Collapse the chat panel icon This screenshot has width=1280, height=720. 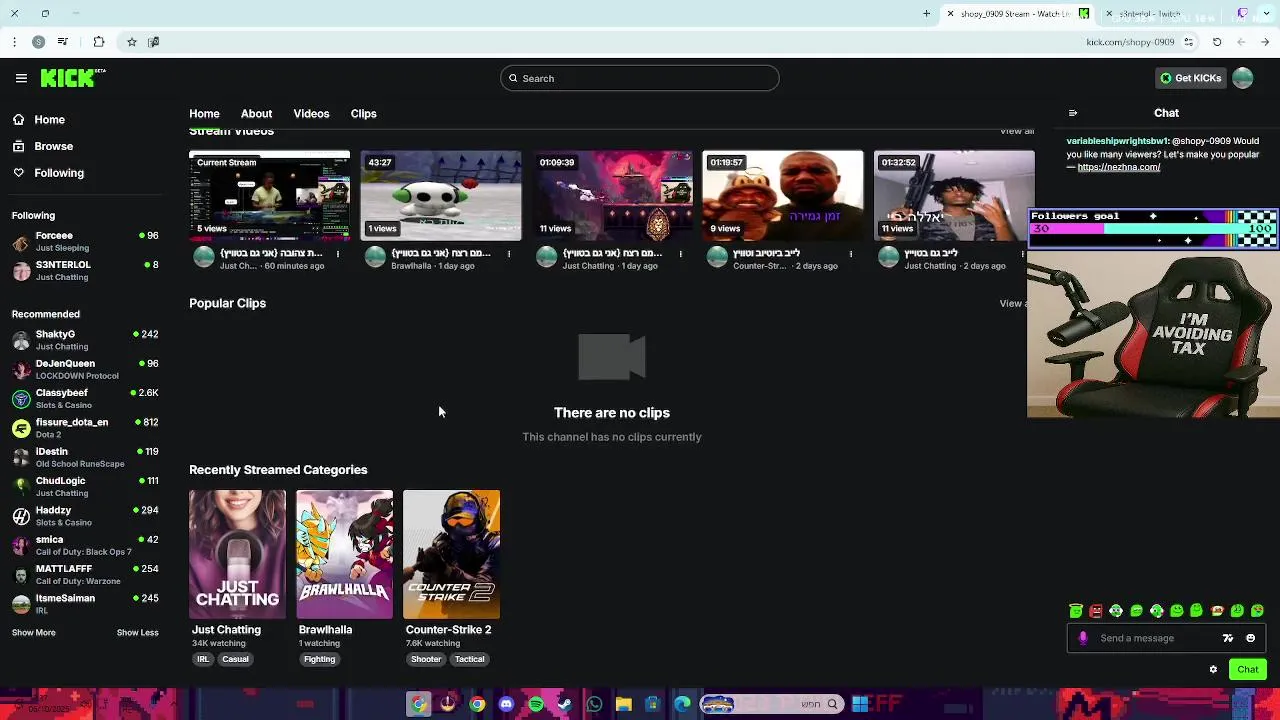click(x=1073, y=113)
